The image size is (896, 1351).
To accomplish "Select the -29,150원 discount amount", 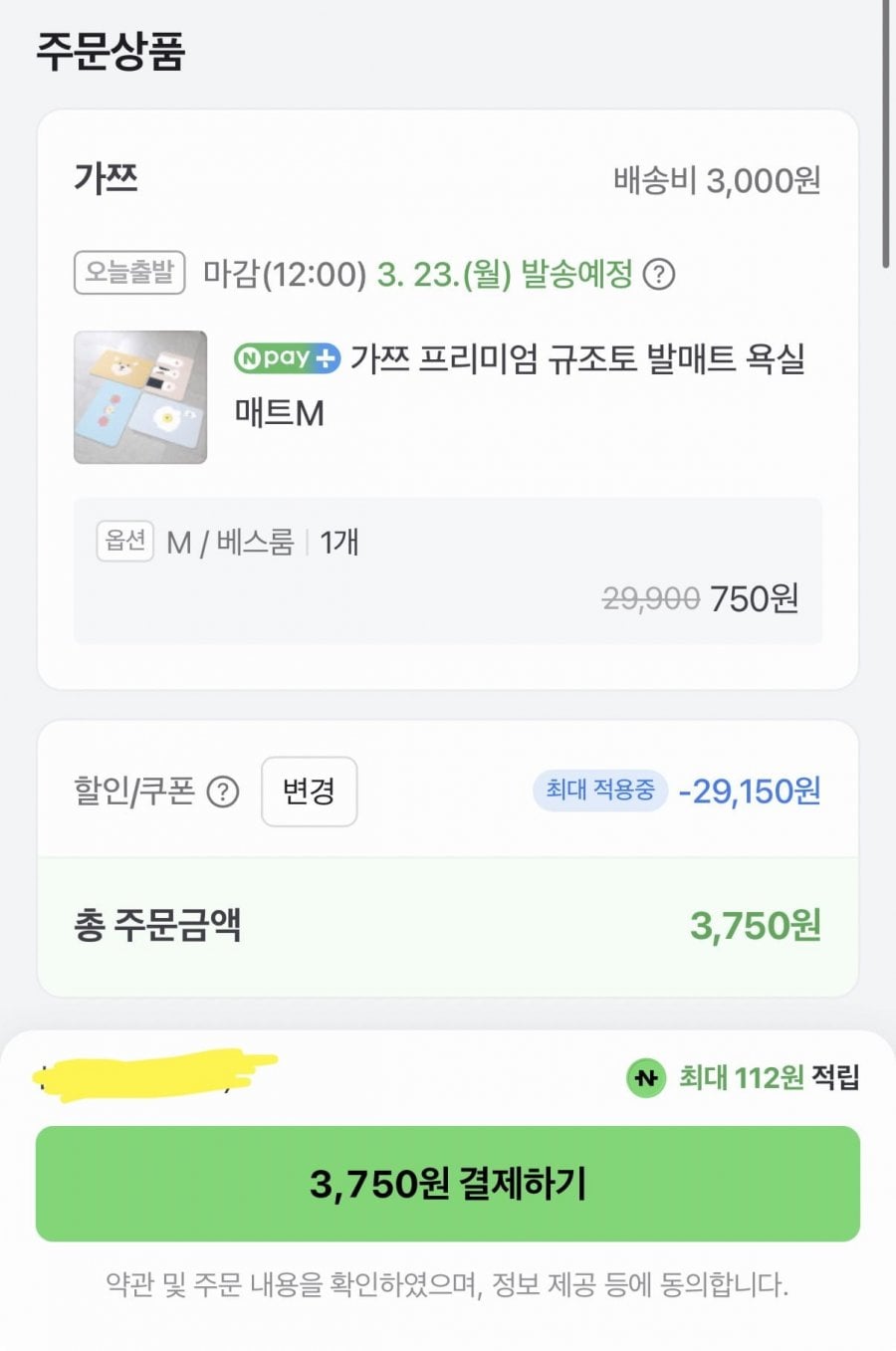I will (x=750, y=791).
